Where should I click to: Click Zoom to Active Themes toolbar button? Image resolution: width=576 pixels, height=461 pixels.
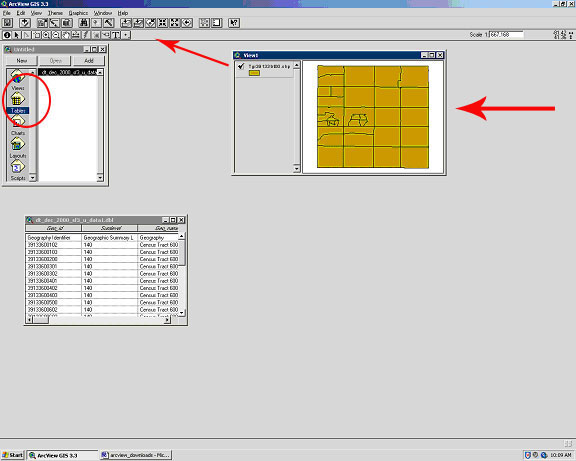tap(138, 23)
